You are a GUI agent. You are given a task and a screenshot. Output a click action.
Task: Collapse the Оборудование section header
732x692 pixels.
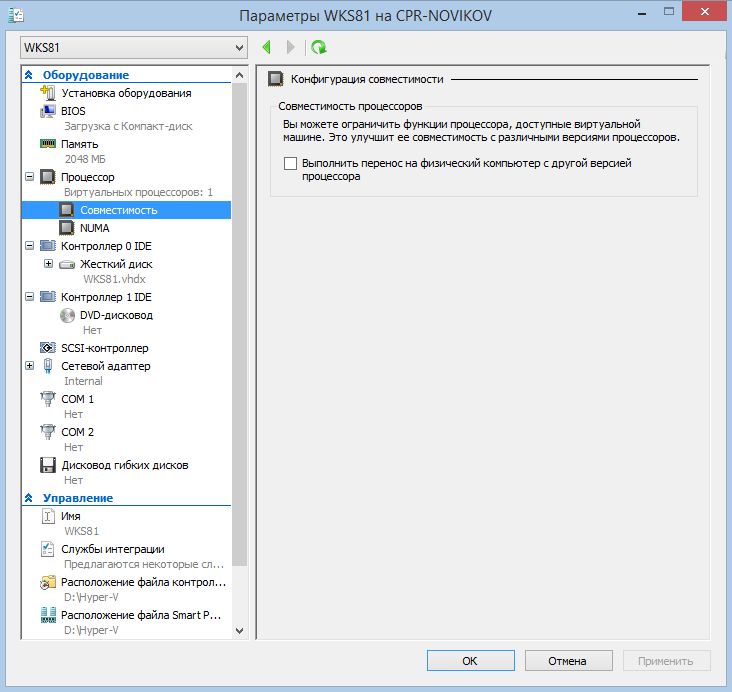(30, 75)
